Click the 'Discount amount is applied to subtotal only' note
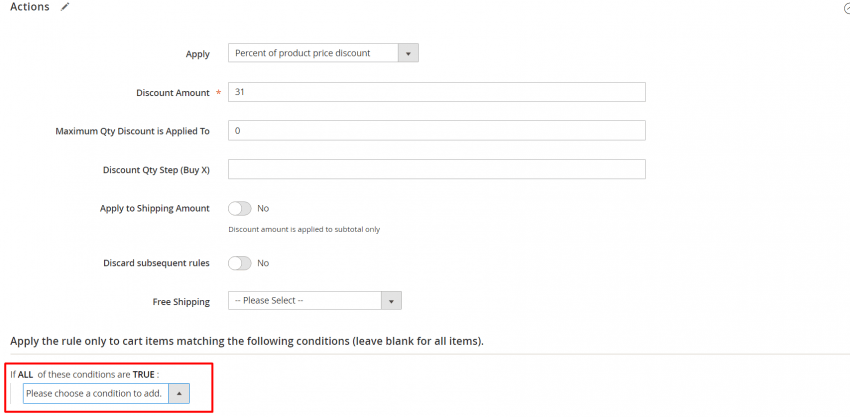Screen dimensions: 850x417 coord(304,229)
